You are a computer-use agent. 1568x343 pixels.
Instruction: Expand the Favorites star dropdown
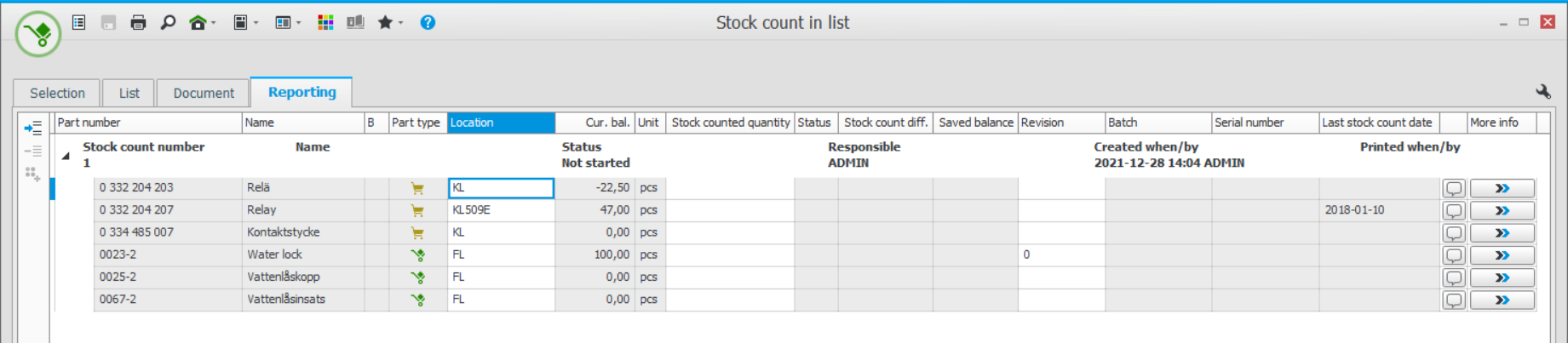[389, 23]
